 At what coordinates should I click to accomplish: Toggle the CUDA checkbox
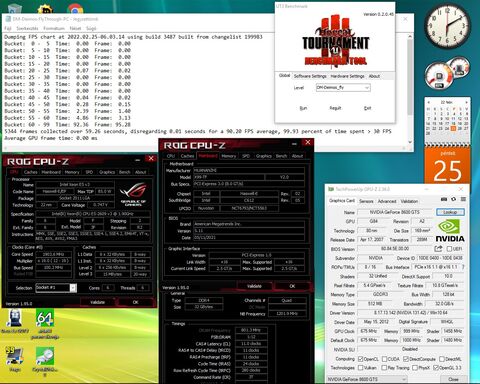coord(384,359)
